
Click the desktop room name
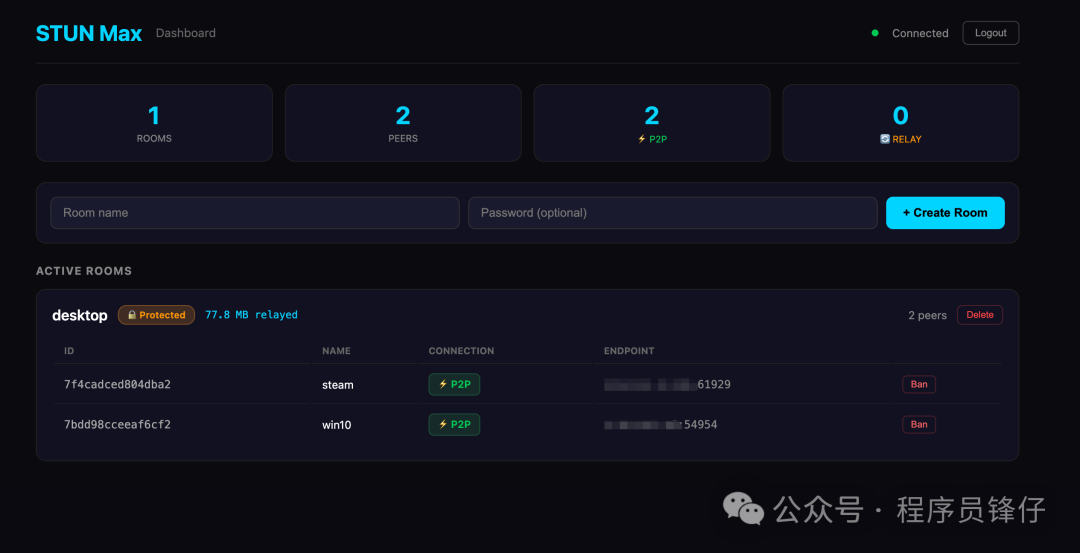(x=80, y=315)
